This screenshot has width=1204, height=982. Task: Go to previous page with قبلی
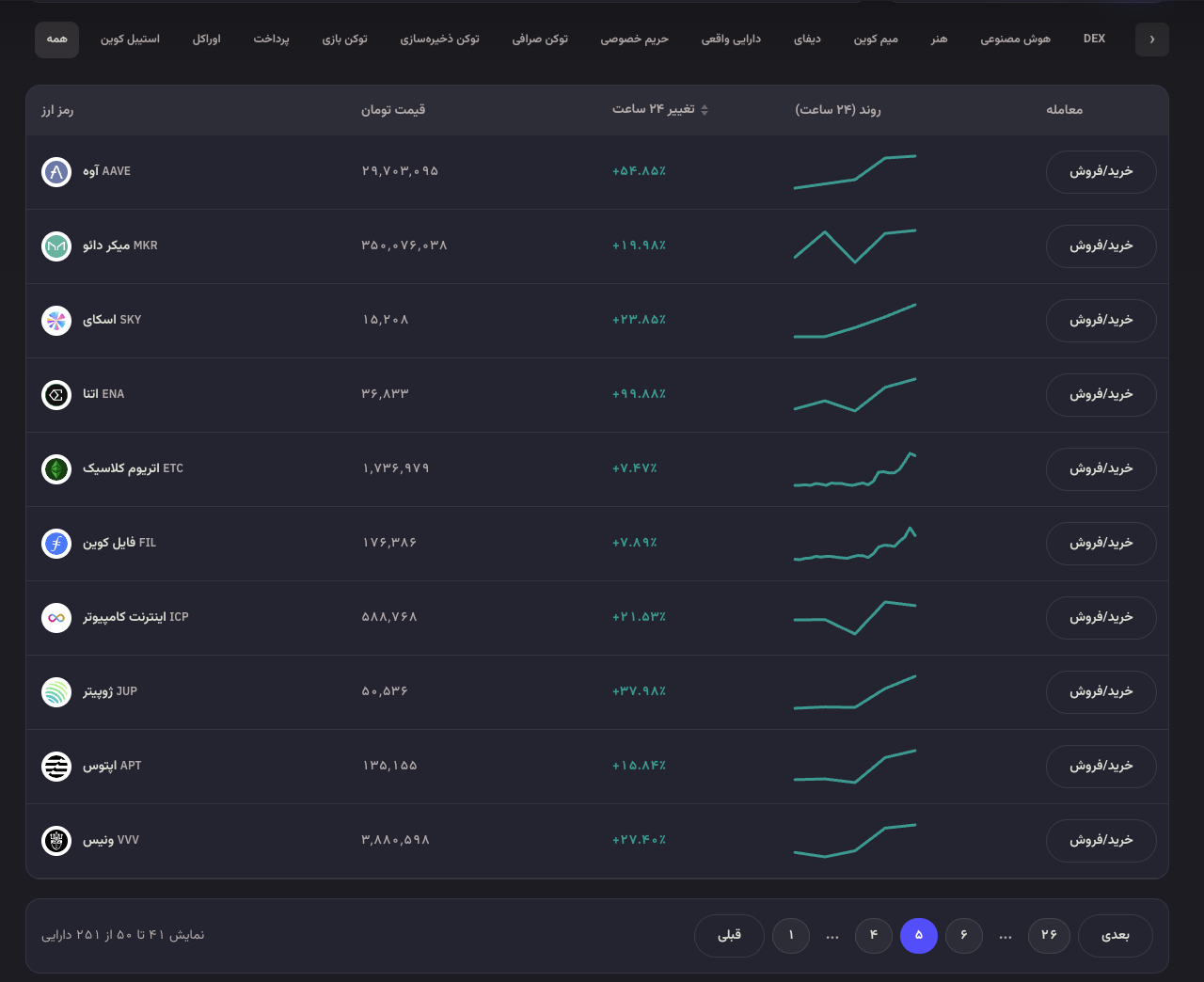tap(729, 936)
